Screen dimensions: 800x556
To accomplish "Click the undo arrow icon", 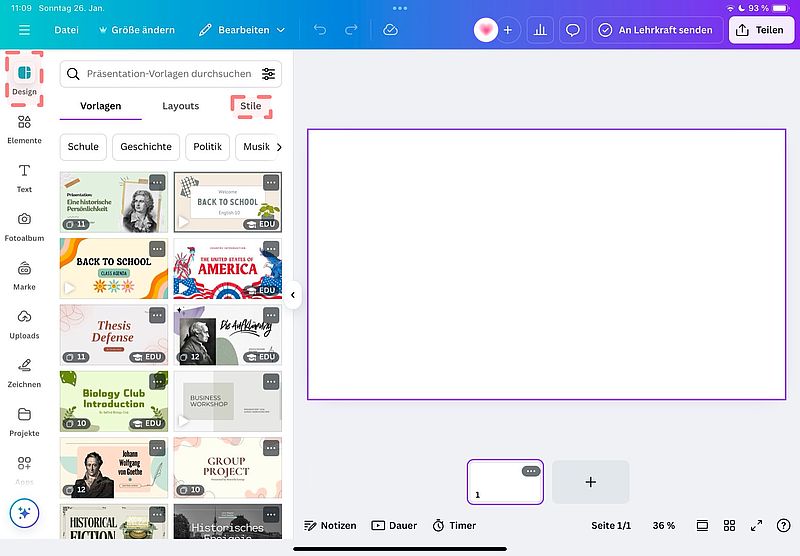I will [319, 30].
